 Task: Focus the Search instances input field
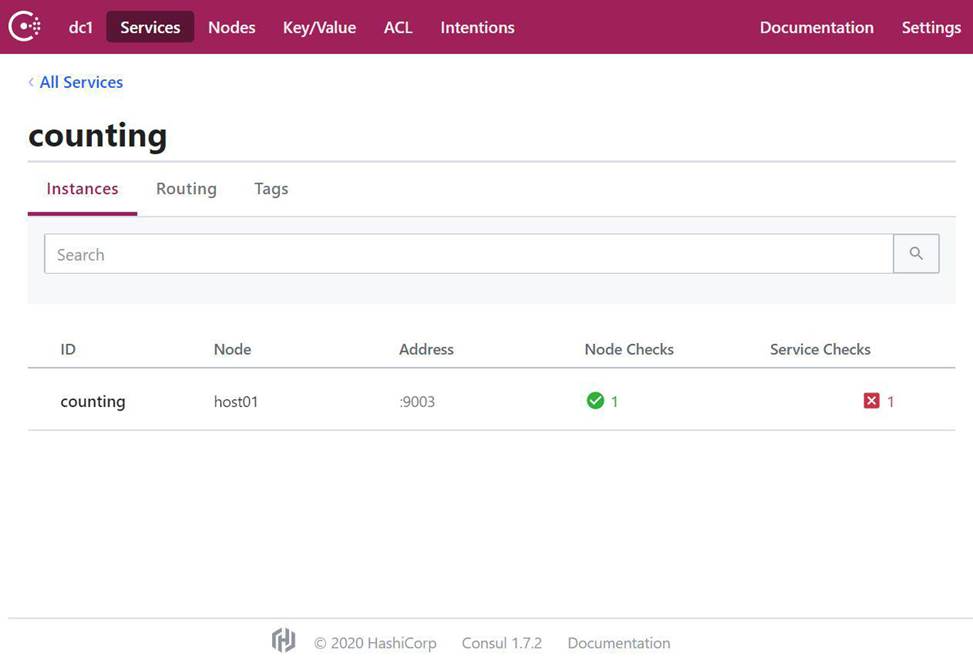(x=469, y=253)
